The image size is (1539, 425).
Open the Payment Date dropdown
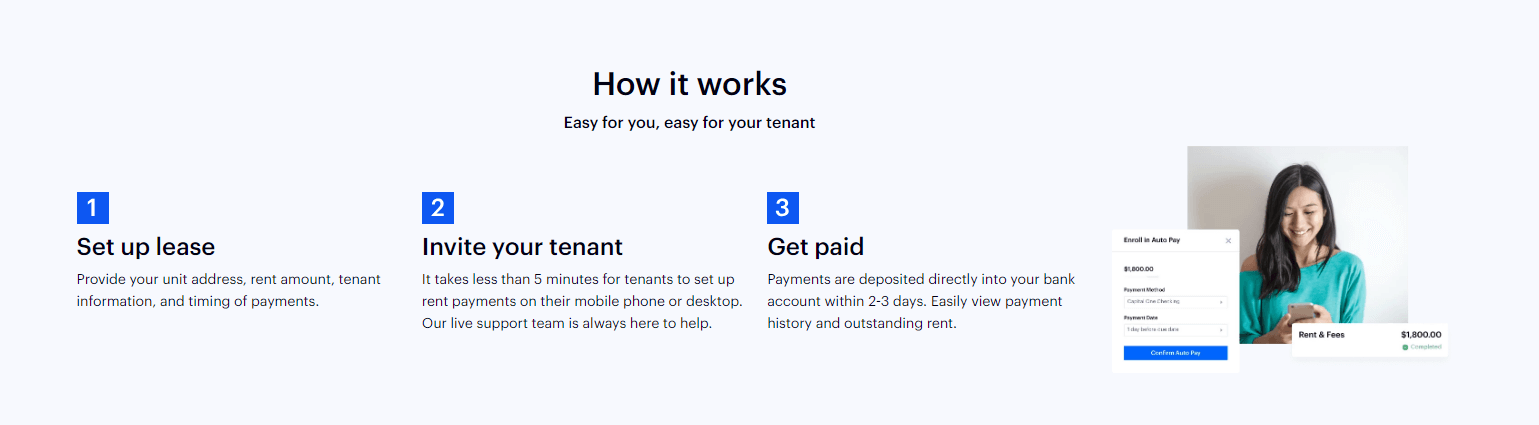(x=1175, y=329)
